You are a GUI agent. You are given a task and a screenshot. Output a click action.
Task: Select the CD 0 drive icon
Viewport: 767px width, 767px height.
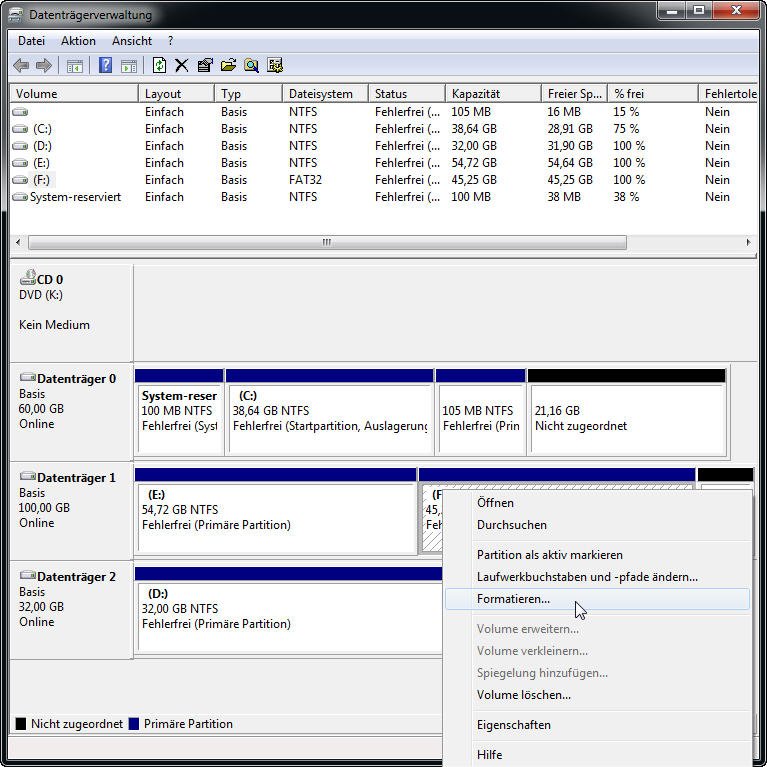tap(27, 277)
